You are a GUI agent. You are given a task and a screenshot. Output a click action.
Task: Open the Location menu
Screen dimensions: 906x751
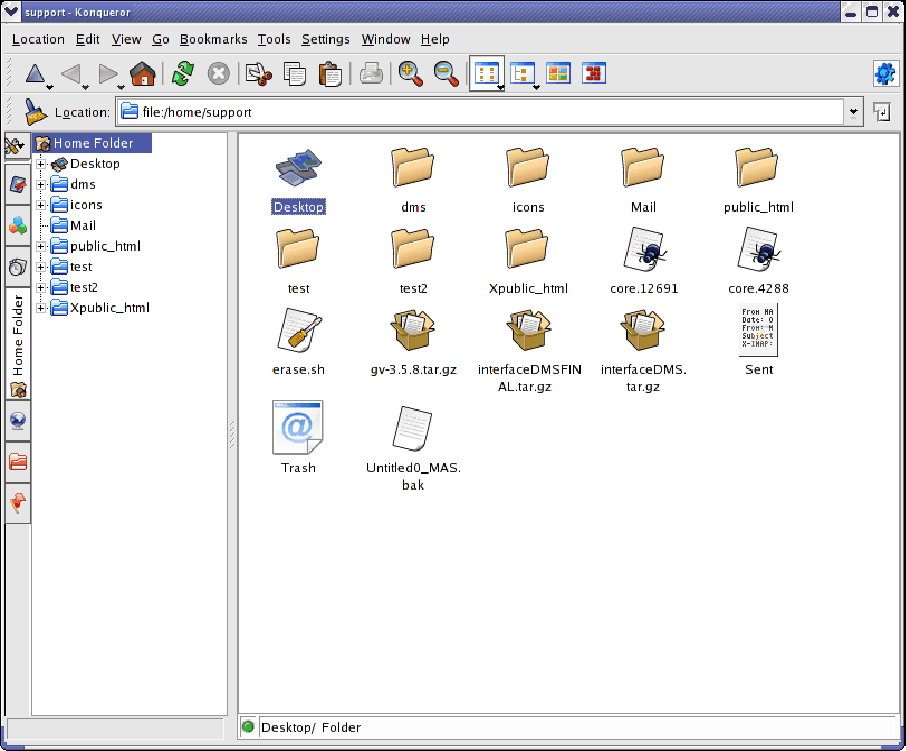(38, 39)
